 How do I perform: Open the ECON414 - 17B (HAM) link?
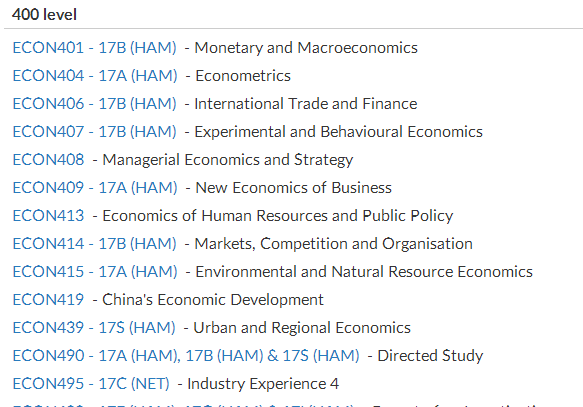[x=94, y=244]
